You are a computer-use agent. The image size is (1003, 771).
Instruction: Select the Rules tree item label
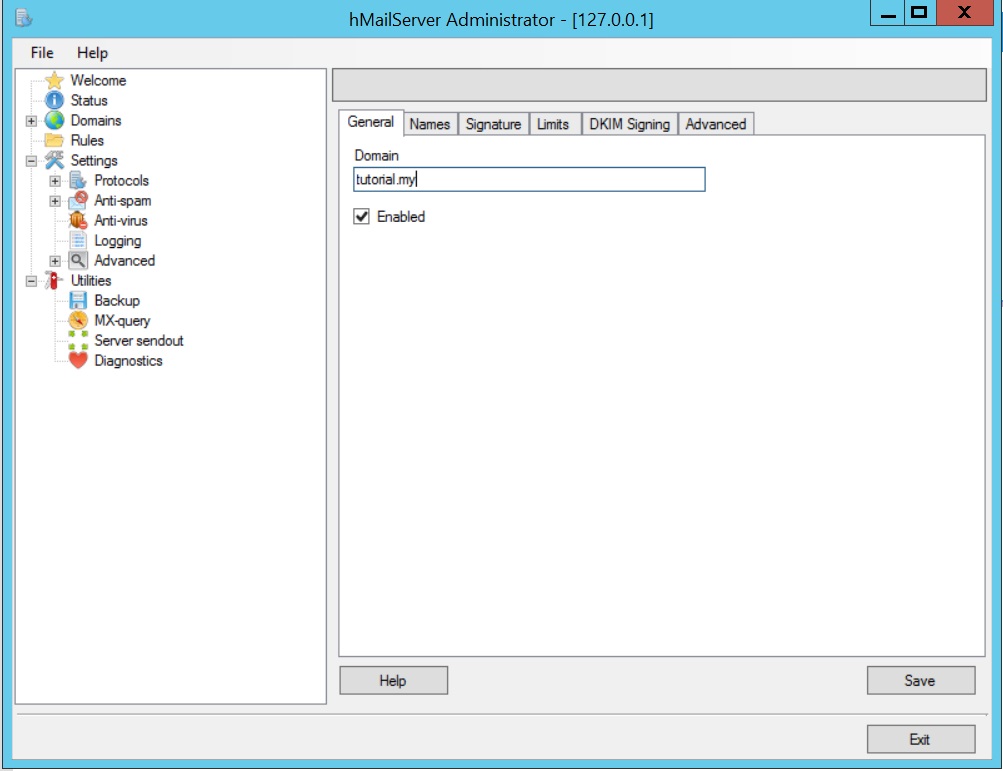click(87, 140)
